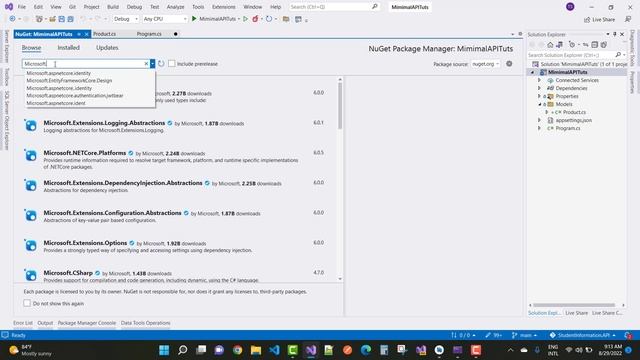Open the Package source nuget.org dropdown
This screenshot has width=640, height=360.
click(485, 64)
